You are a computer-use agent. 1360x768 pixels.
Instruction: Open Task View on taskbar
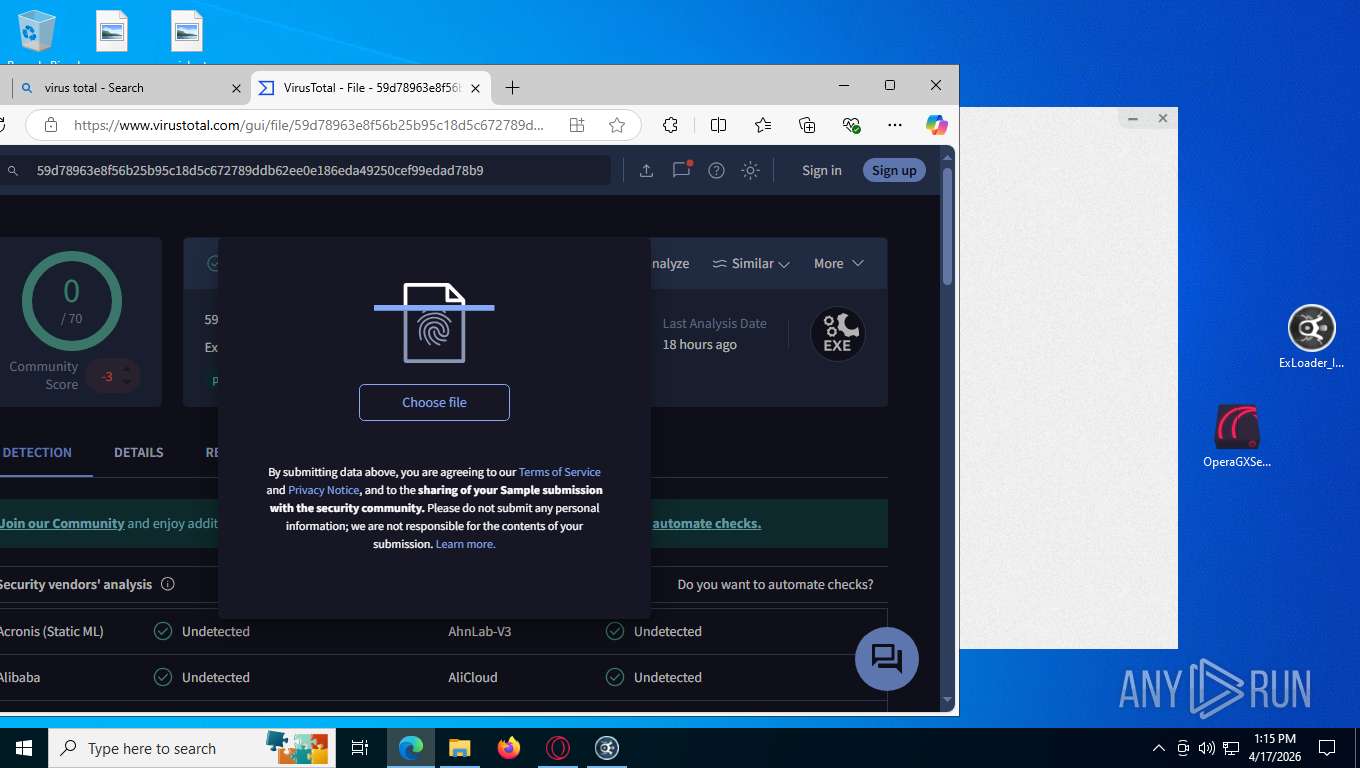click(x=360, y=748)
